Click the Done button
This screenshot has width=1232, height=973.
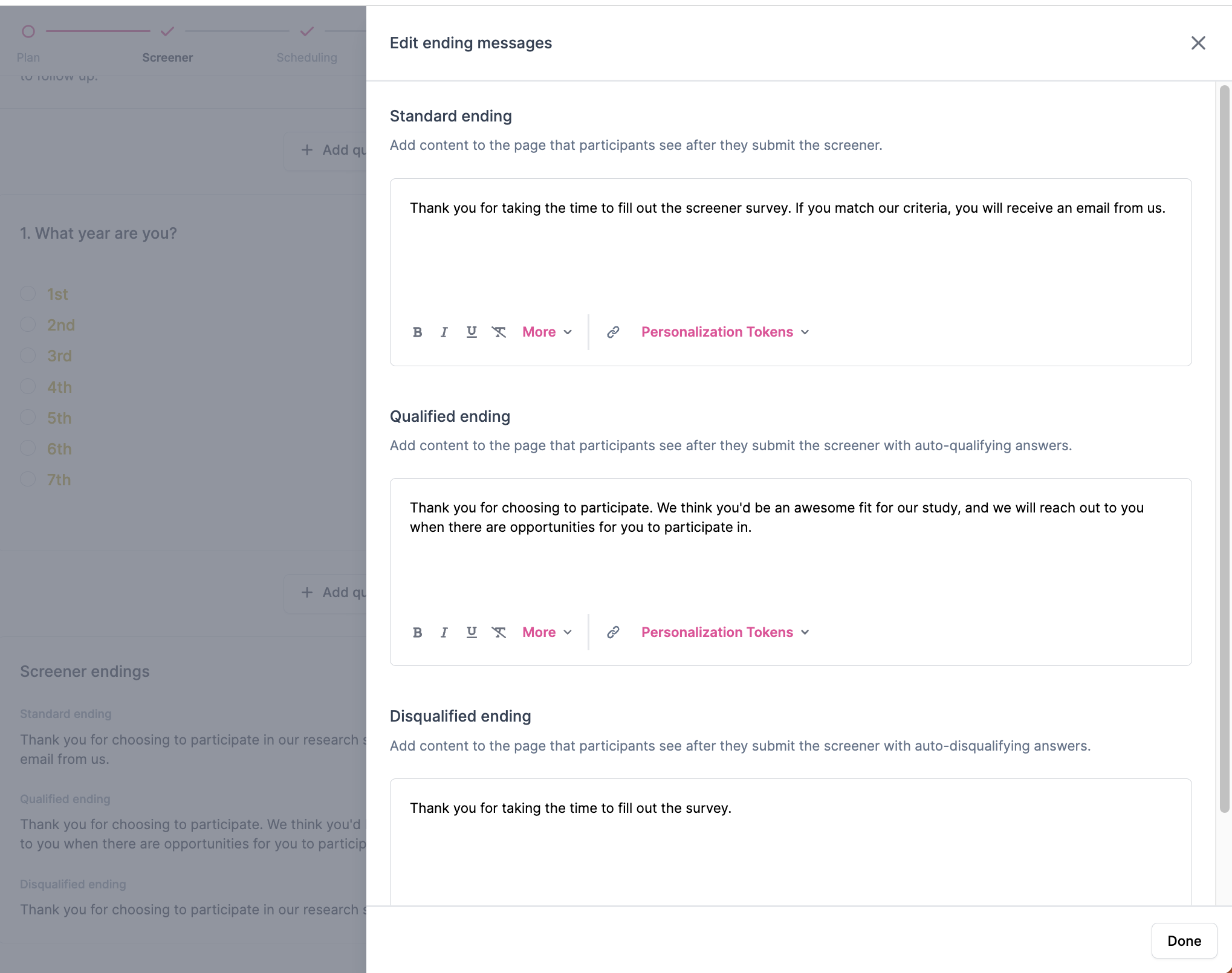[1184, 941]
